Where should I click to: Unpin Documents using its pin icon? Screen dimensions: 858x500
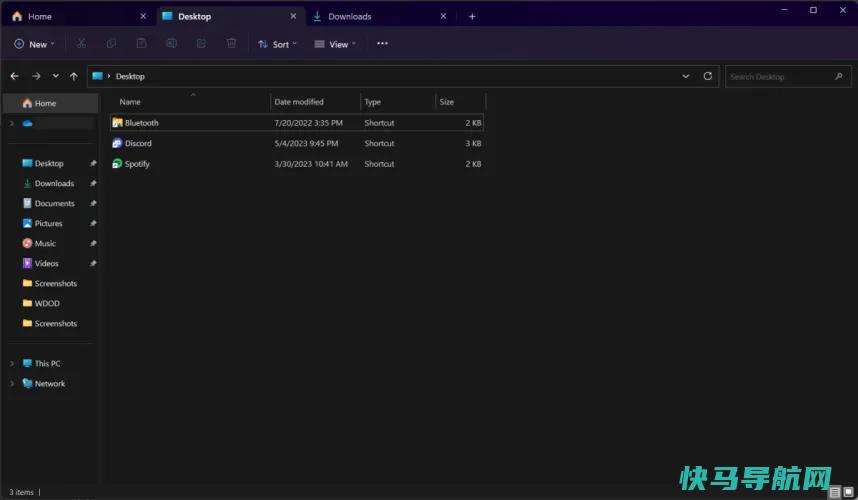click(93, 203)
